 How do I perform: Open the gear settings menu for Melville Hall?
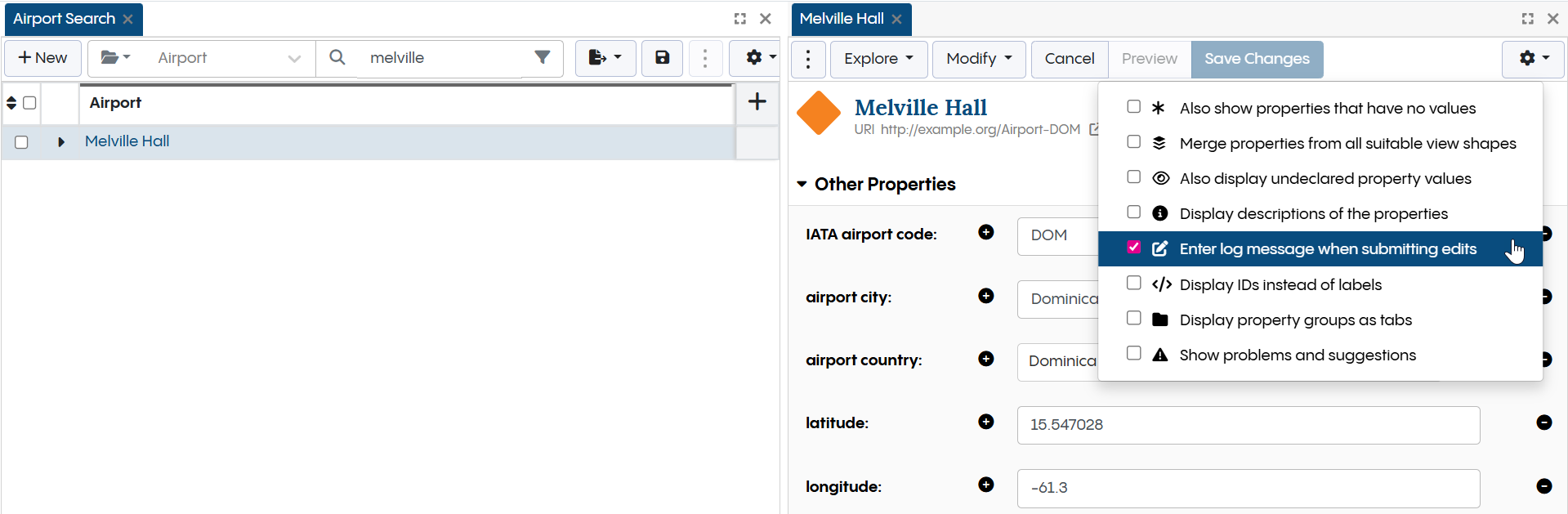click(x=1533, y=58)
